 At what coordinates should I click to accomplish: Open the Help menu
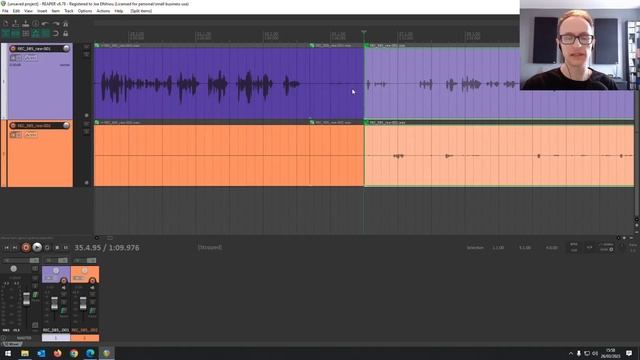point(119,11)
